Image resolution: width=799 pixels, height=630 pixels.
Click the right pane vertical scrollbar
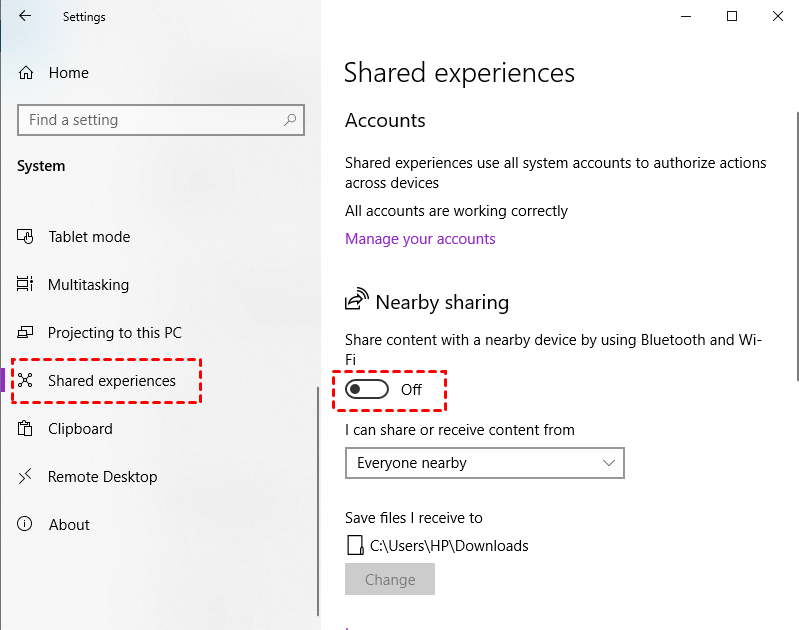pos(797,246)
